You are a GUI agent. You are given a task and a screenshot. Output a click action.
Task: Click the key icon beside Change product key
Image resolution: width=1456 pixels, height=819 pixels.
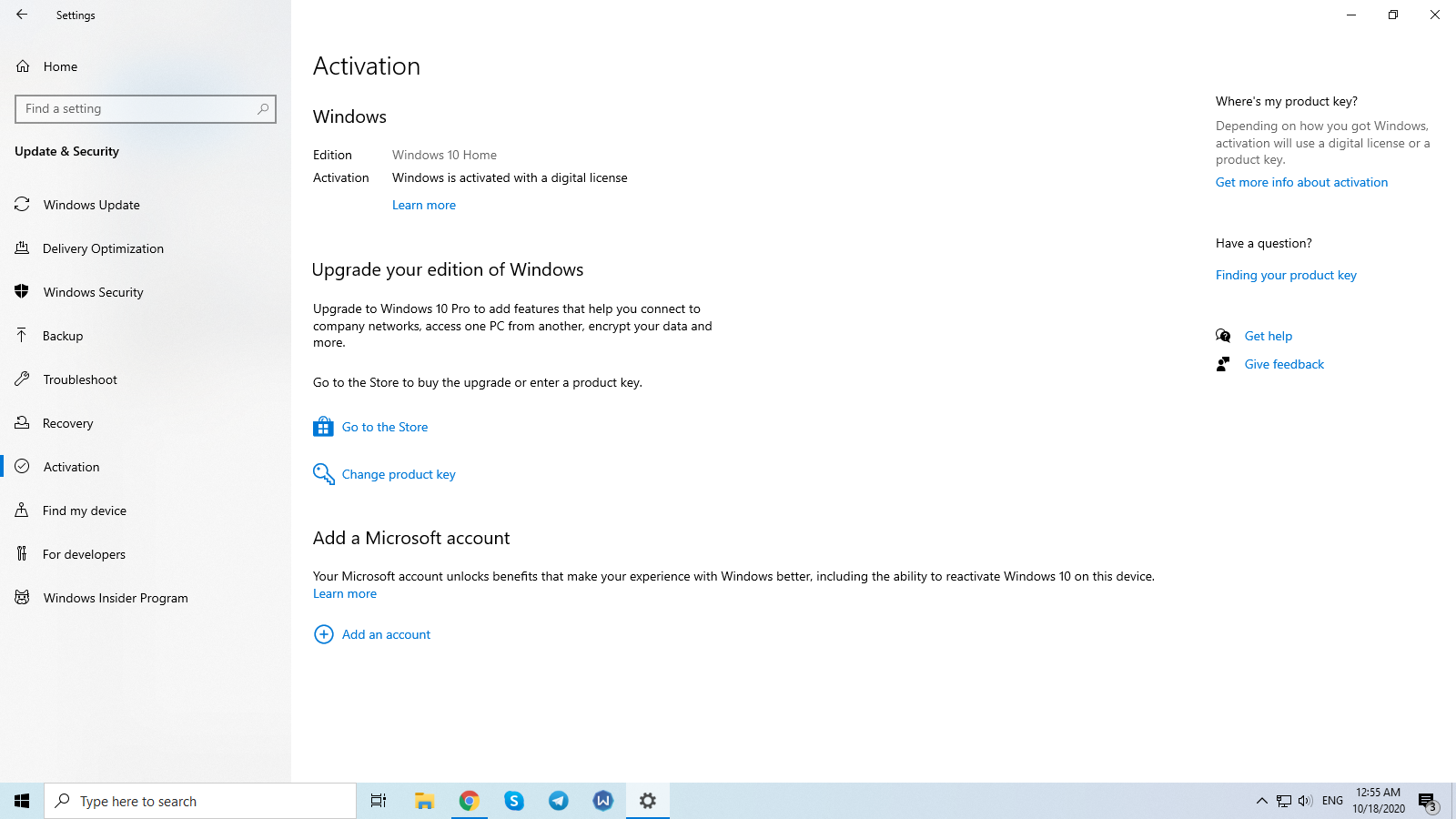point(323,474)
